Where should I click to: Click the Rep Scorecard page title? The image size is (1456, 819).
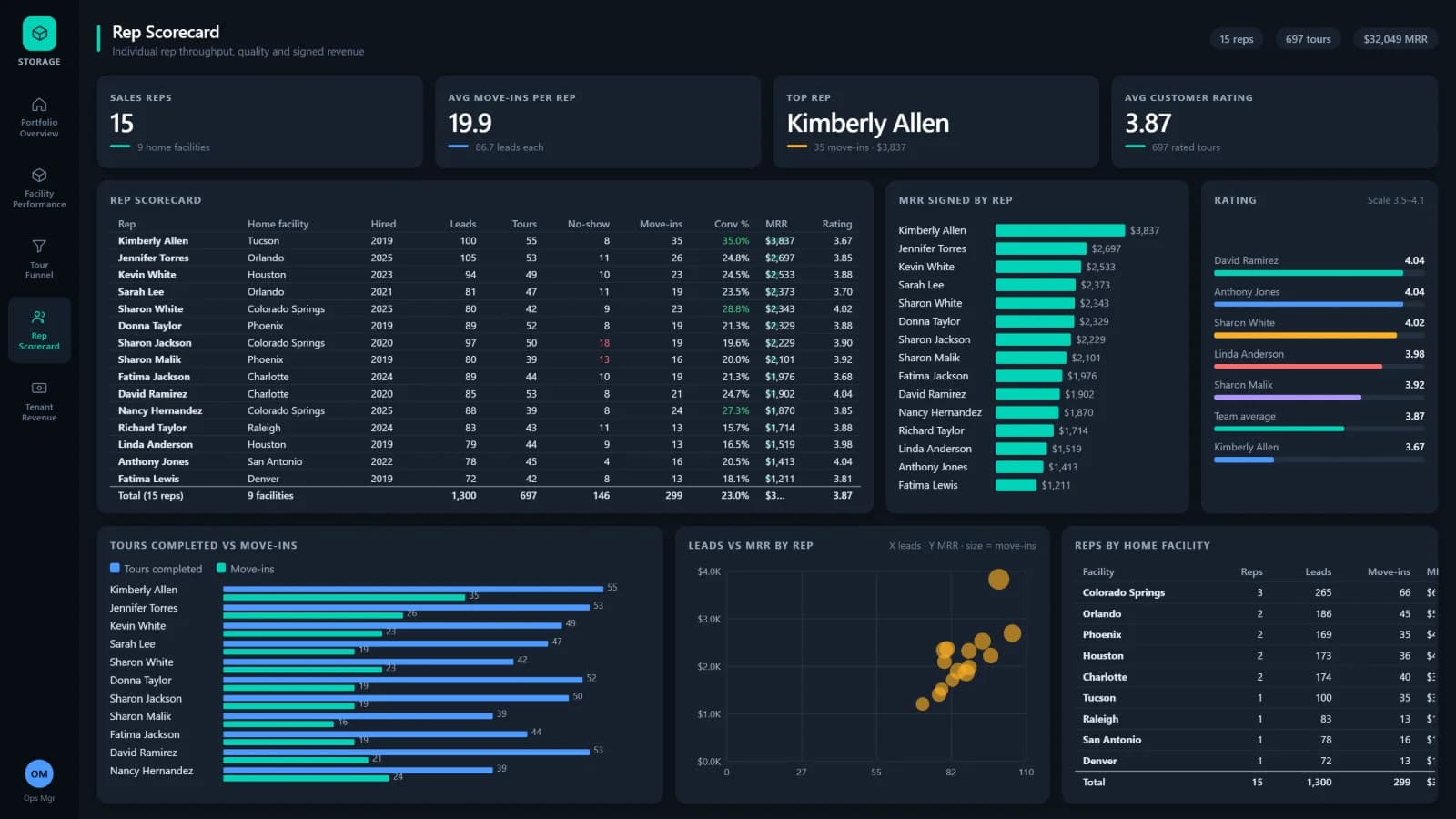[166, 32]
